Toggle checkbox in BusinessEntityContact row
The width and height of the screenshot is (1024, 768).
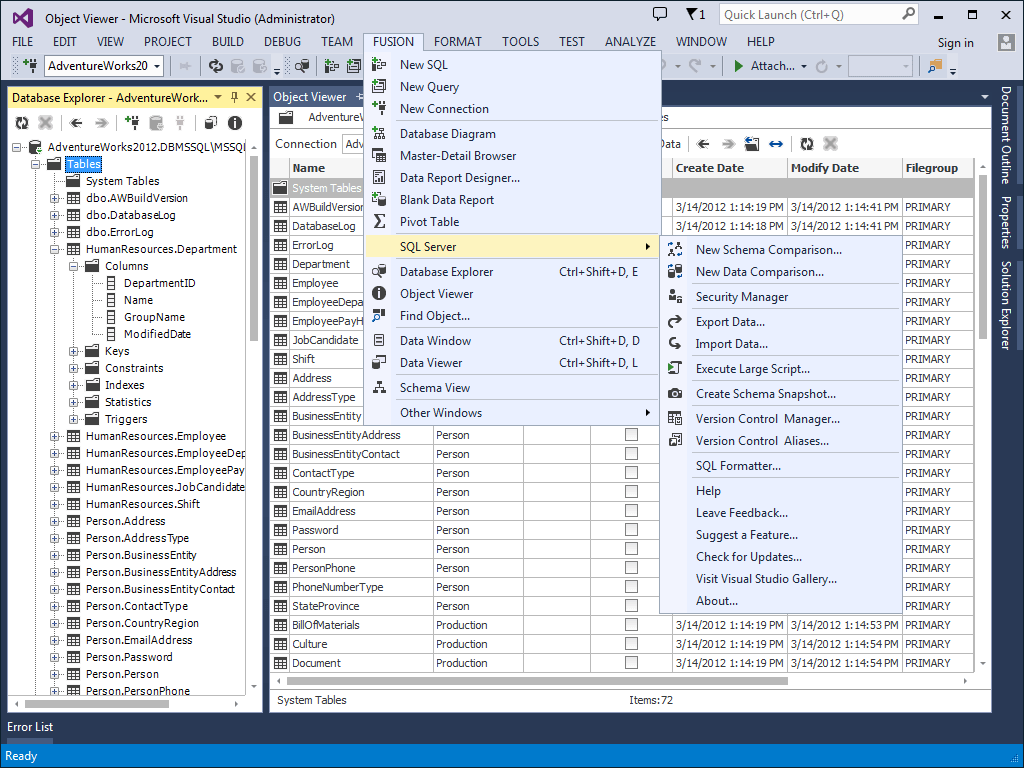(x=632, y=453)
